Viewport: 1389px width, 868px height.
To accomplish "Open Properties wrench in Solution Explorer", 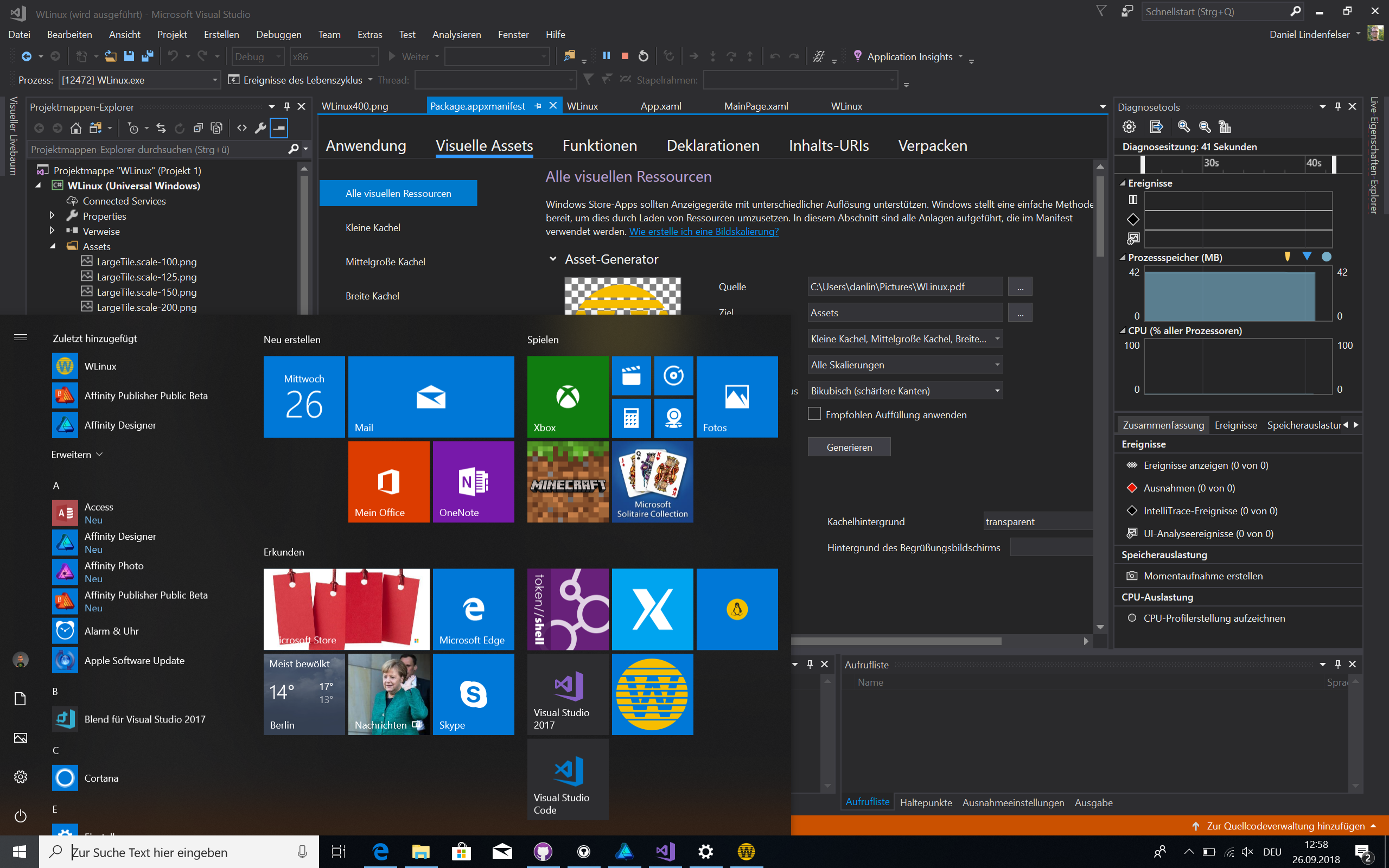I will coord(260,128).
